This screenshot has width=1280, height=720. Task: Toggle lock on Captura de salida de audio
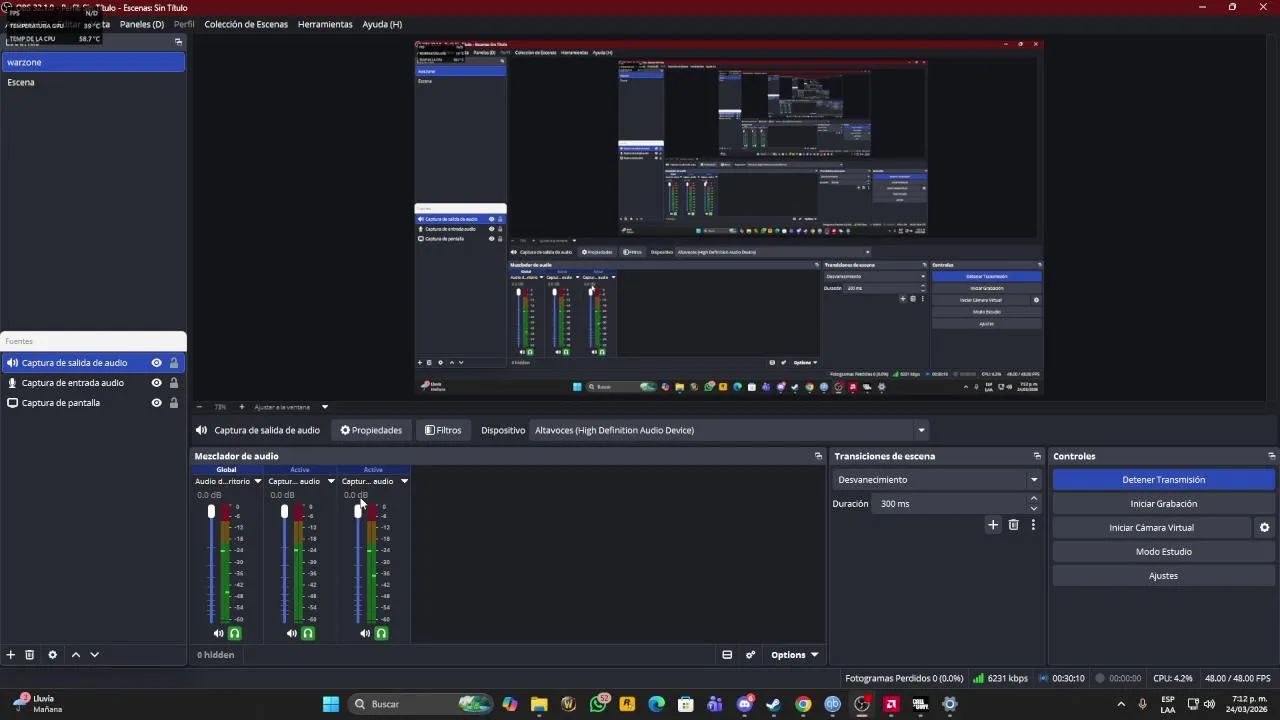pos(174,363)
